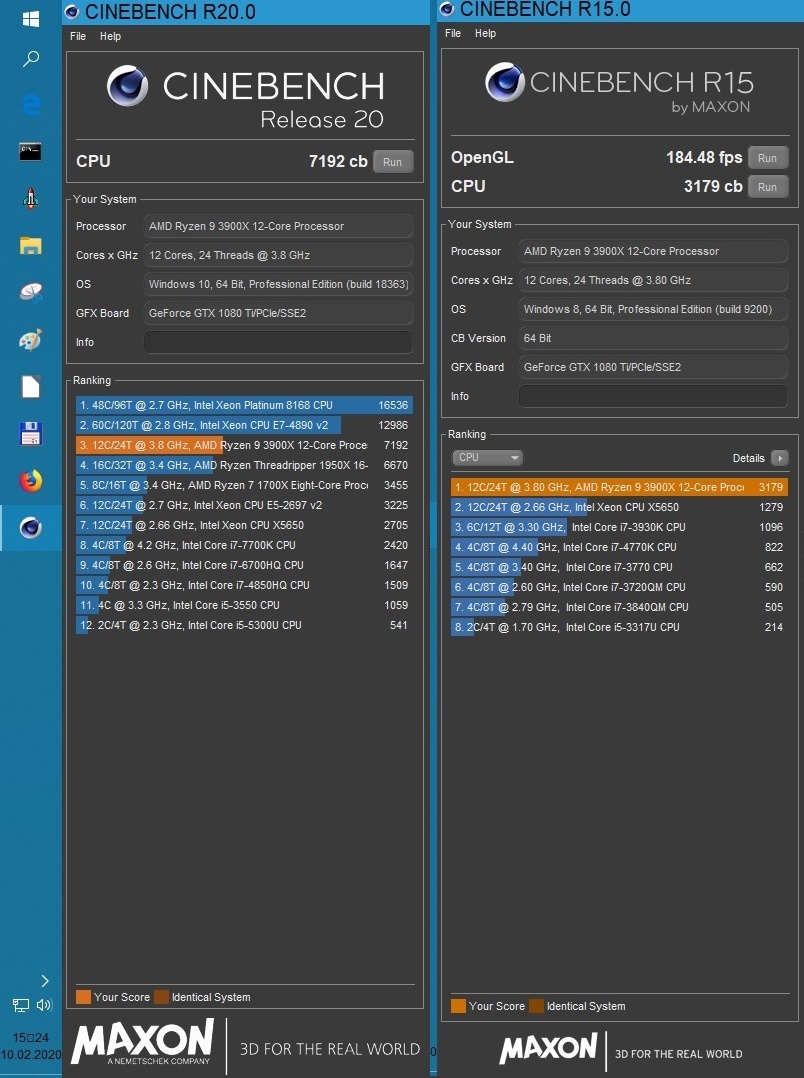Run the CPU test in Cinebench R20
The width and height of the screenshot is (804, 1078).
coord(393,162)
